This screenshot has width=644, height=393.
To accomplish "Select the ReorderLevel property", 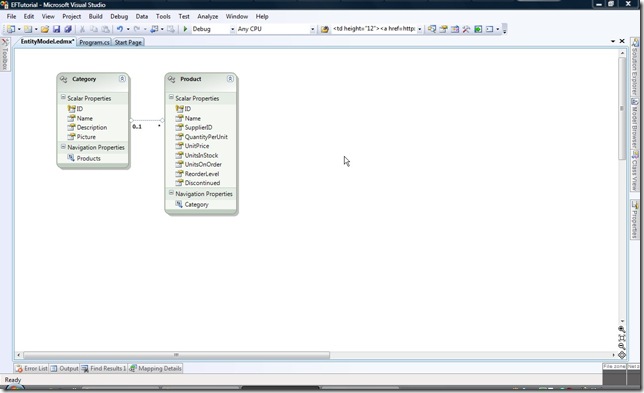I will click(x=202, y=174).
